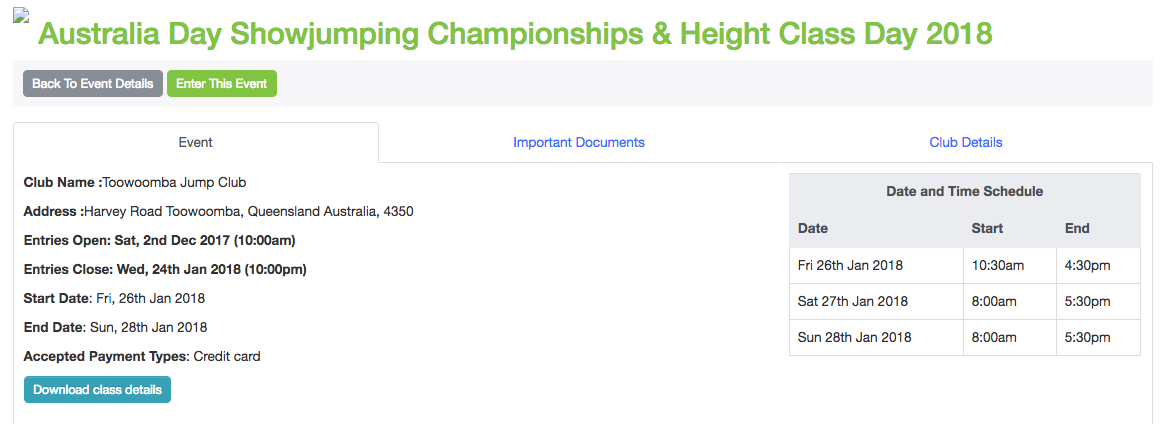Download class details using the teal button
This screenshot has width=1171, height=424.
tap(97, 390)
